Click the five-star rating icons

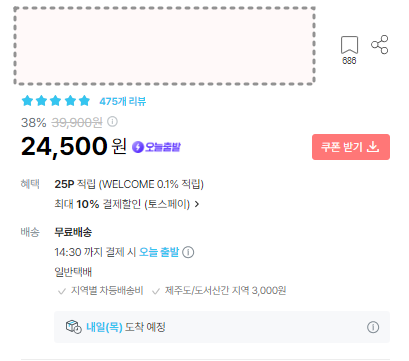pos(56,101)
